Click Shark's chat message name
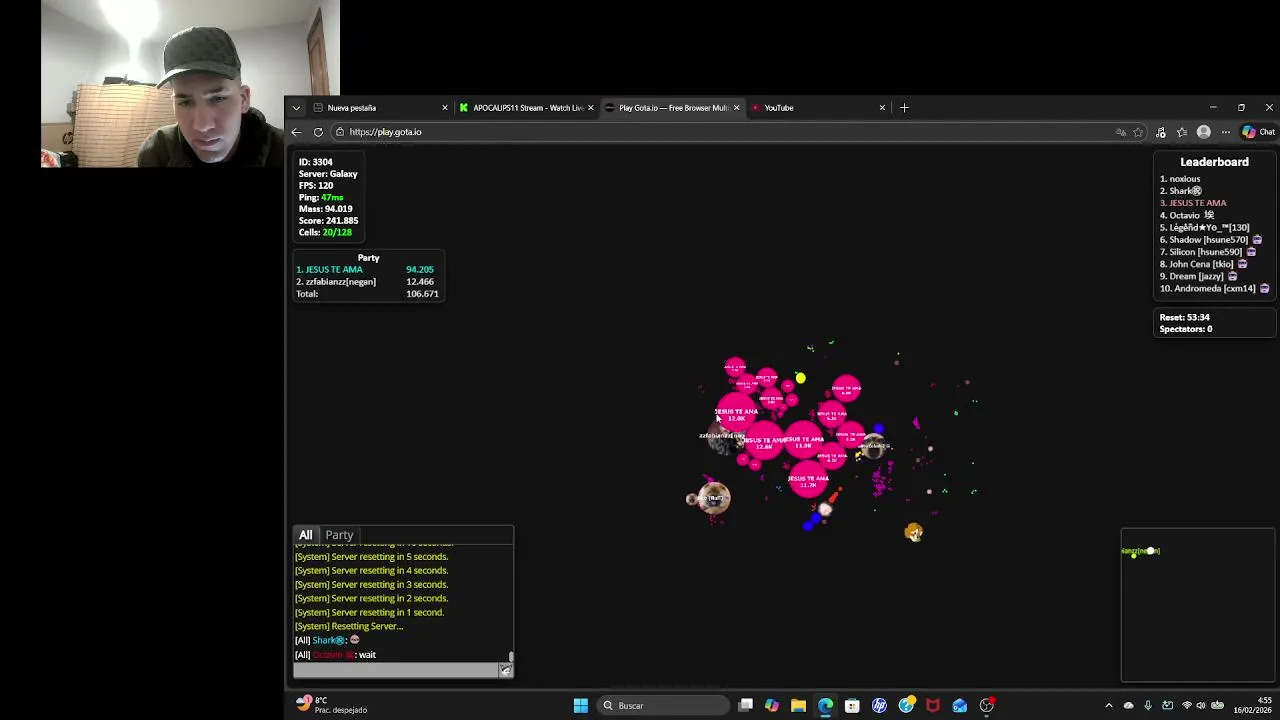 tap(328, 640)
